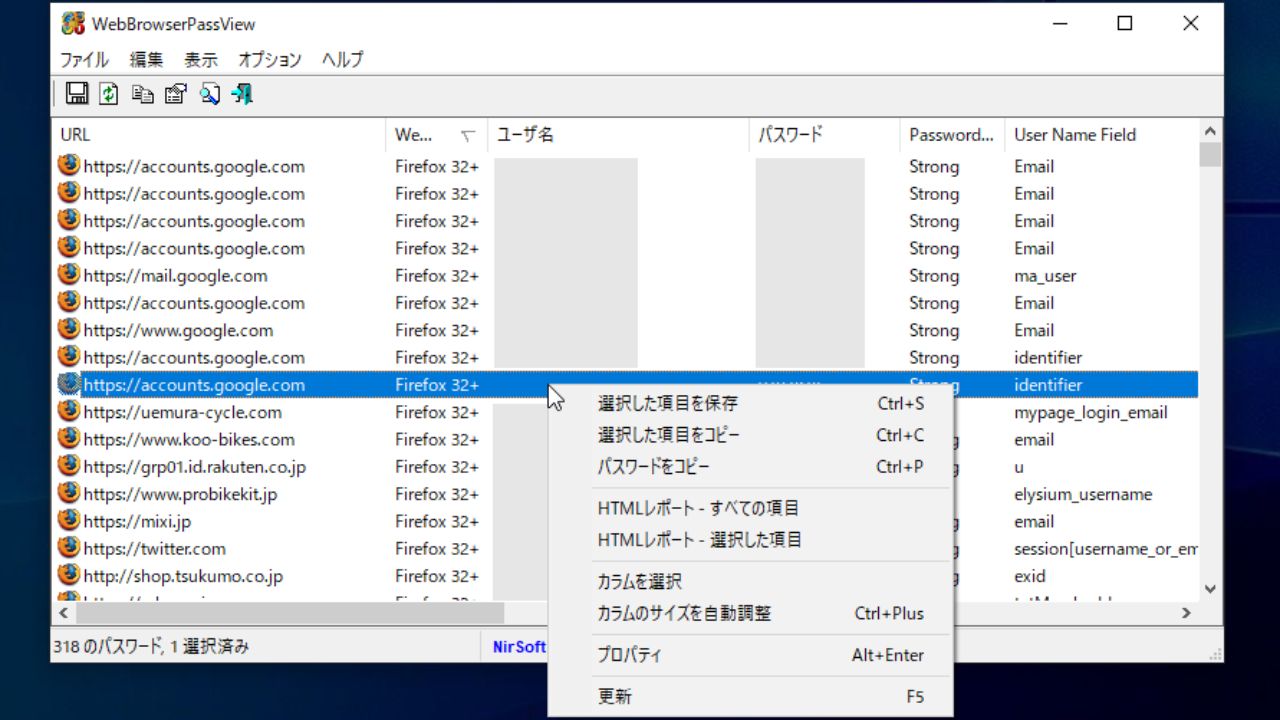
Task: Open プロパティ from the context menu
Action: pyautogui.click(x=750, y=655)
